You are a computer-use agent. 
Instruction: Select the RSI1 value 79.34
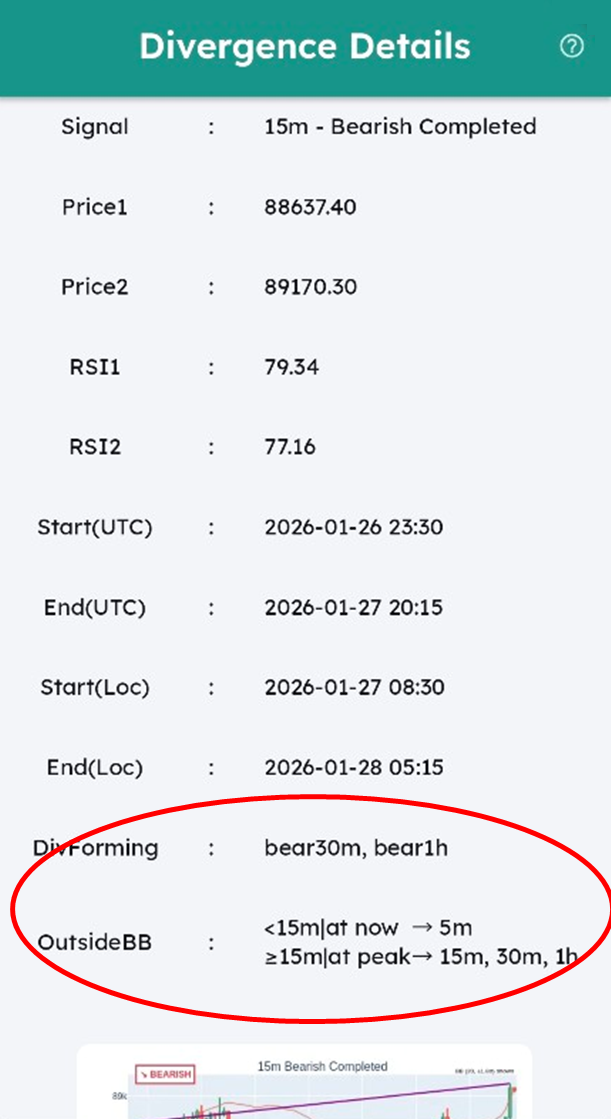click(x=291, y=367)
